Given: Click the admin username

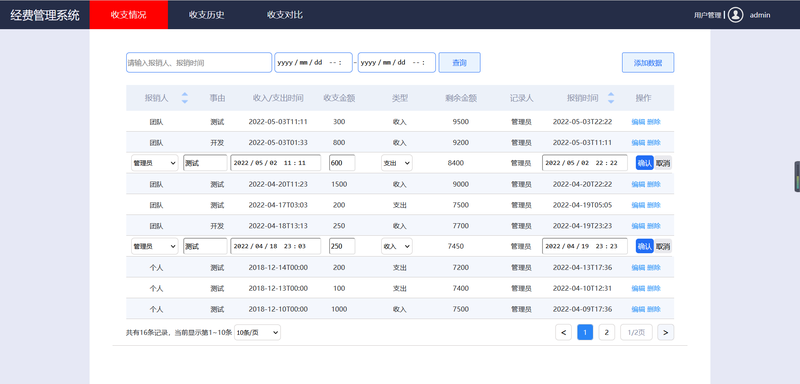Looking at the screenshot, I should pos(760,15).
